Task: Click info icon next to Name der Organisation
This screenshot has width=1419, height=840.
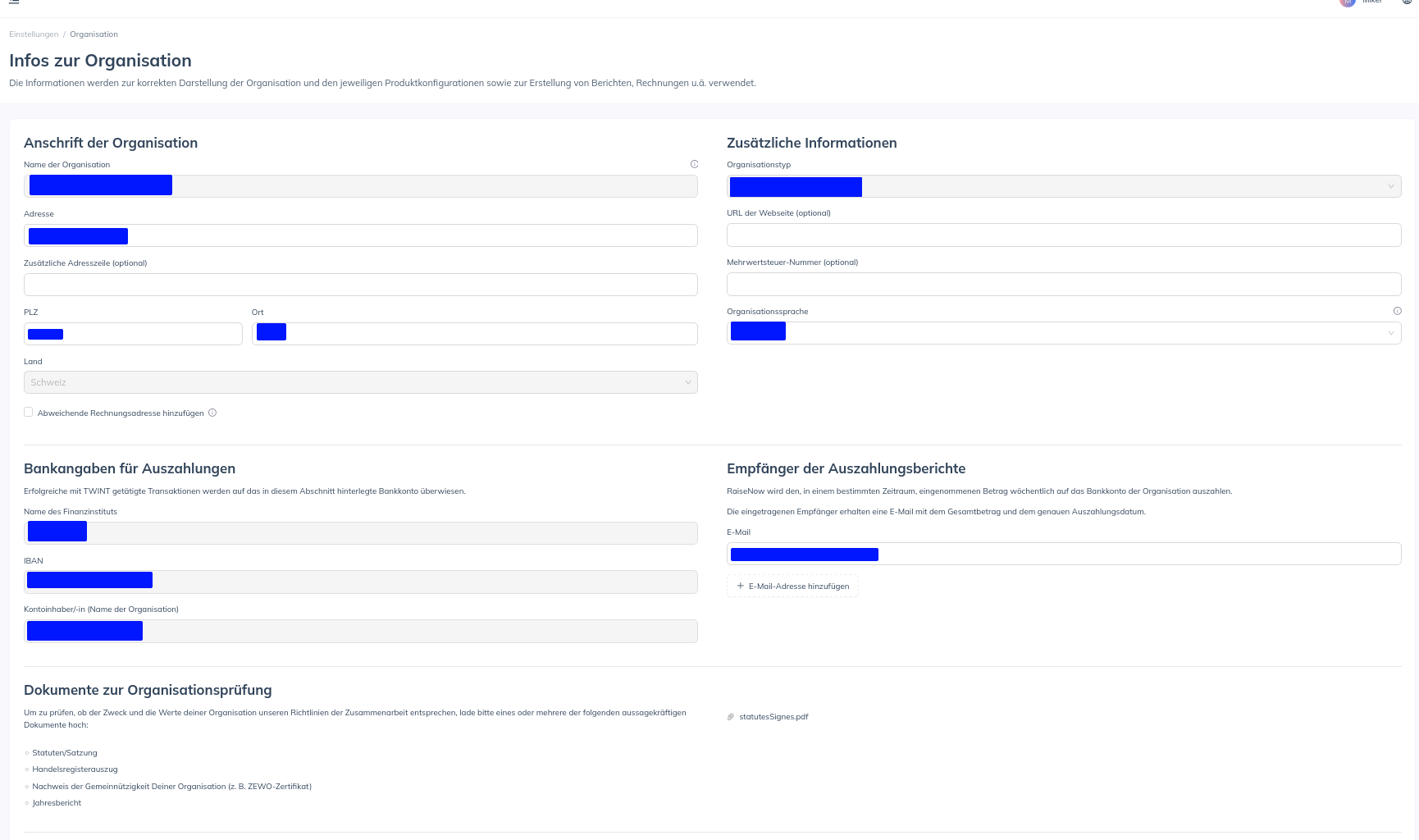Action: pyautogui.click(x=694, y=164)
